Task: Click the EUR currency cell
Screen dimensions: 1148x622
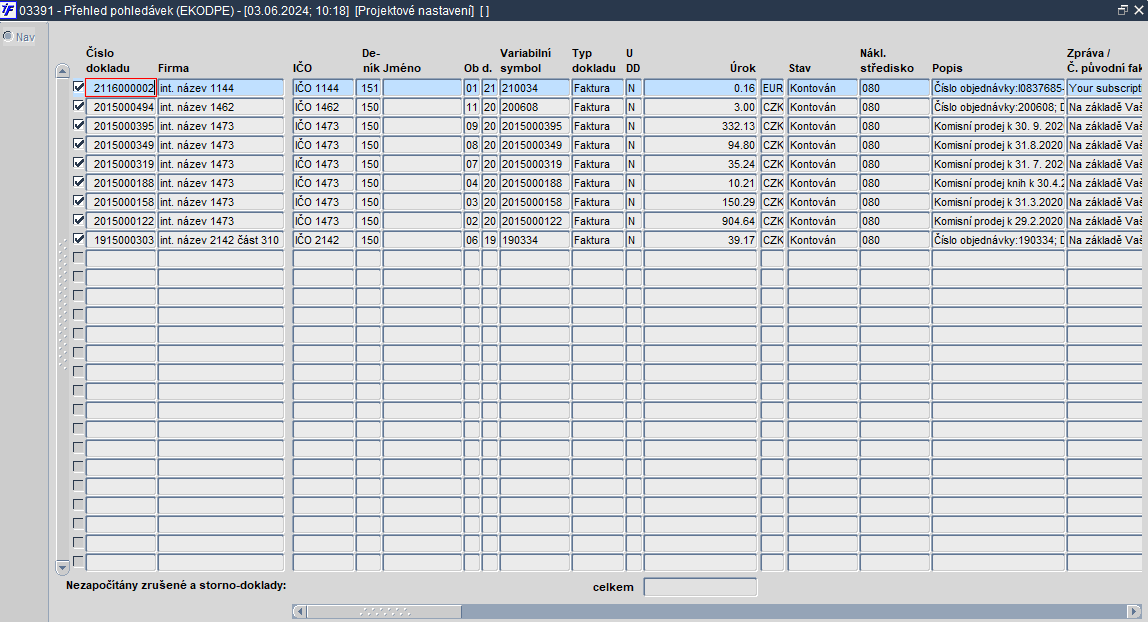Action: pyautogui.click(x=772, y=88)
